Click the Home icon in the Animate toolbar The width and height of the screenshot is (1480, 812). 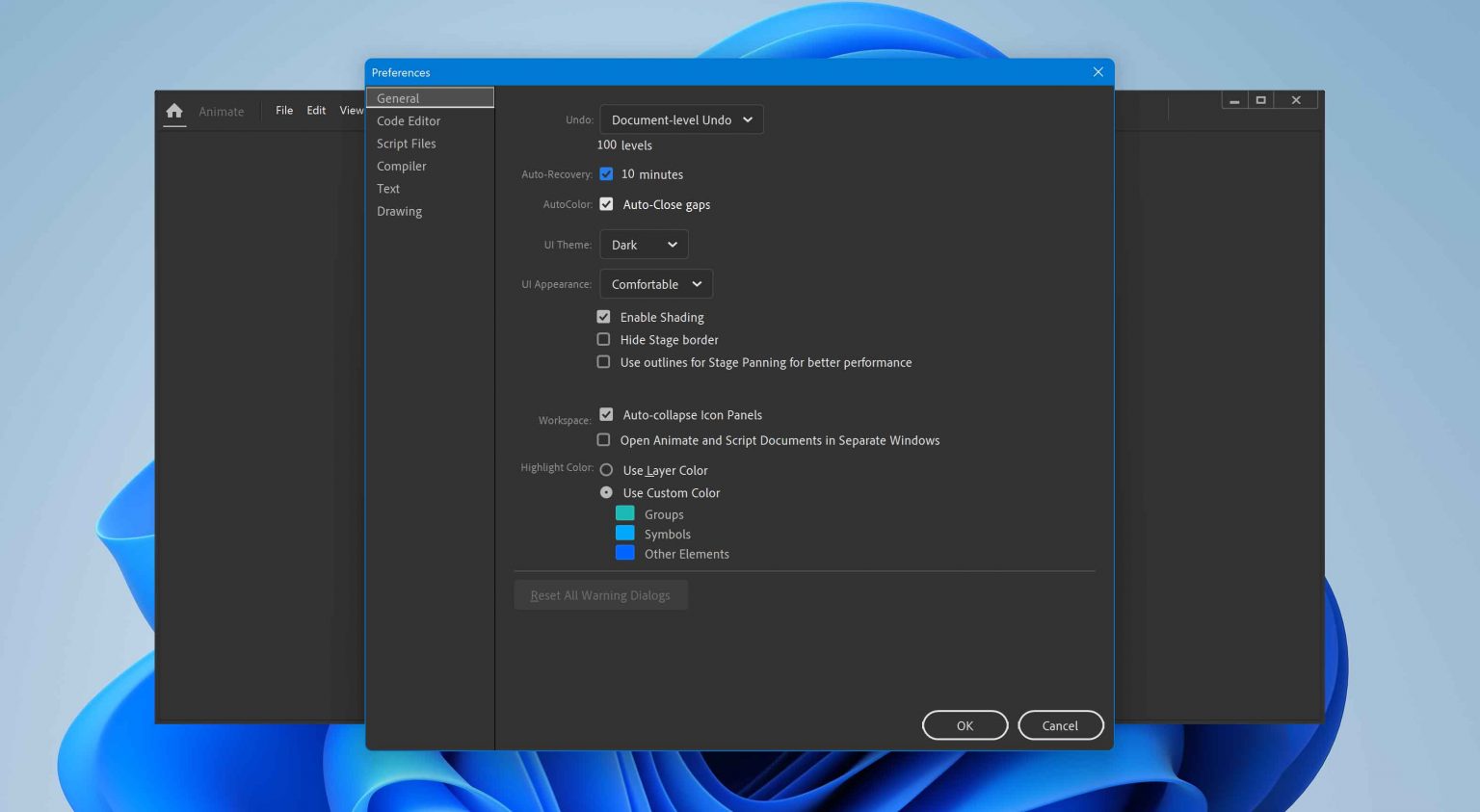(174, 111)
